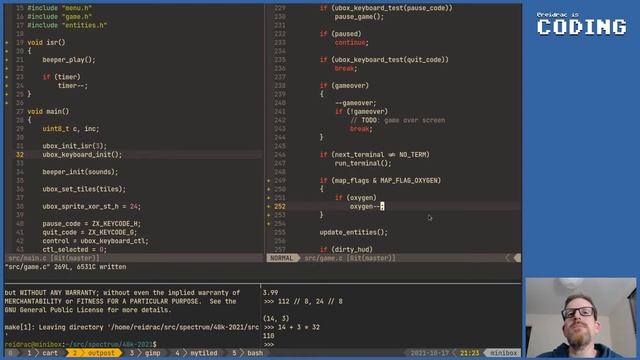Image resolution: width=640 pixels, height=360 pixels.
Task: Click the uint8_t c, inc; declaration
Action: pos(71,129)
